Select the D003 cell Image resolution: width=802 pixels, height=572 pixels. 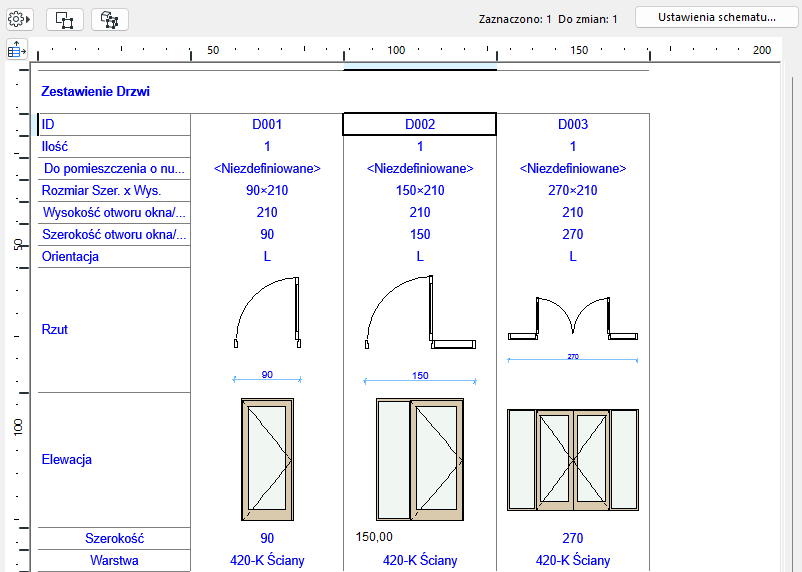coord(573,124)
